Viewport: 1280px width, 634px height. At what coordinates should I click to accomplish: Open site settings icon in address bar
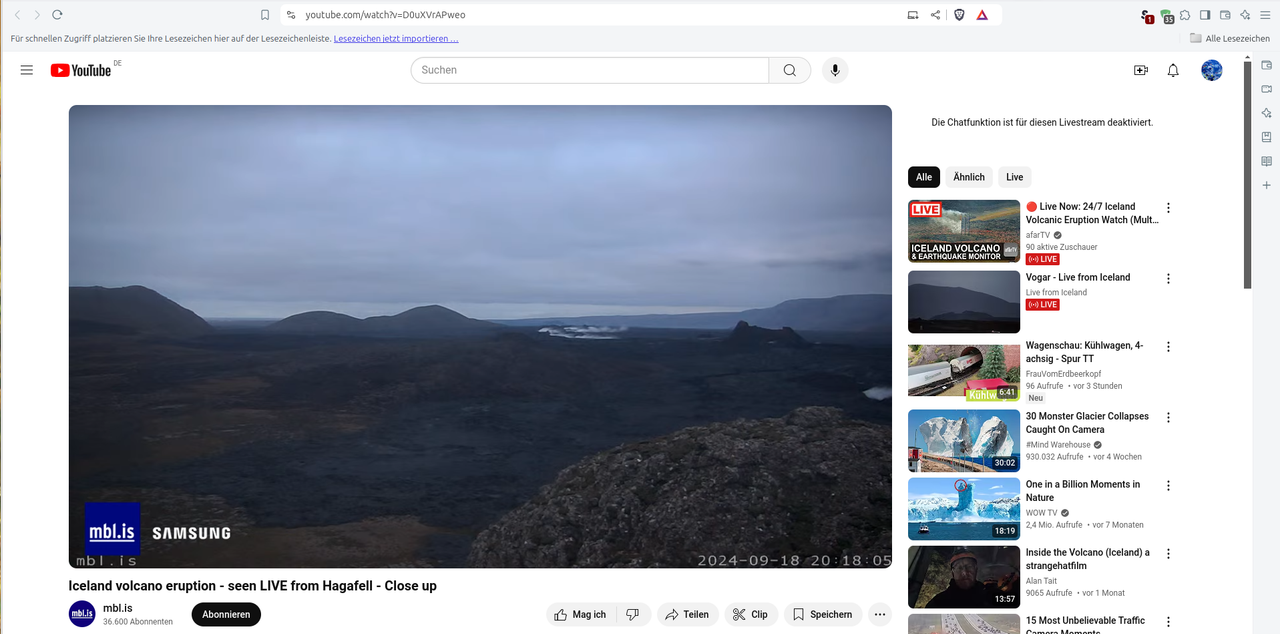pos(291,15)
